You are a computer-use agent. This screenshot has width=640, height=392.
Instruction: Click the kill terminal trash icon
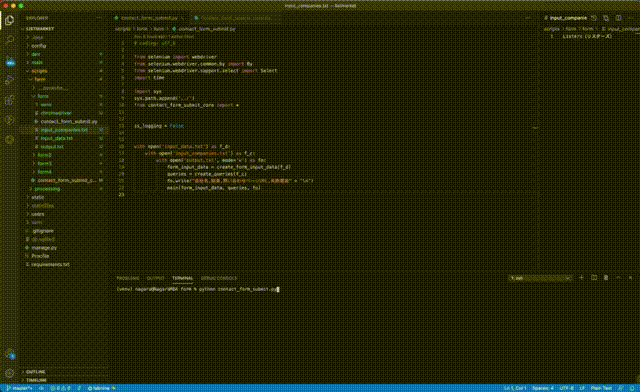(606, 278)
